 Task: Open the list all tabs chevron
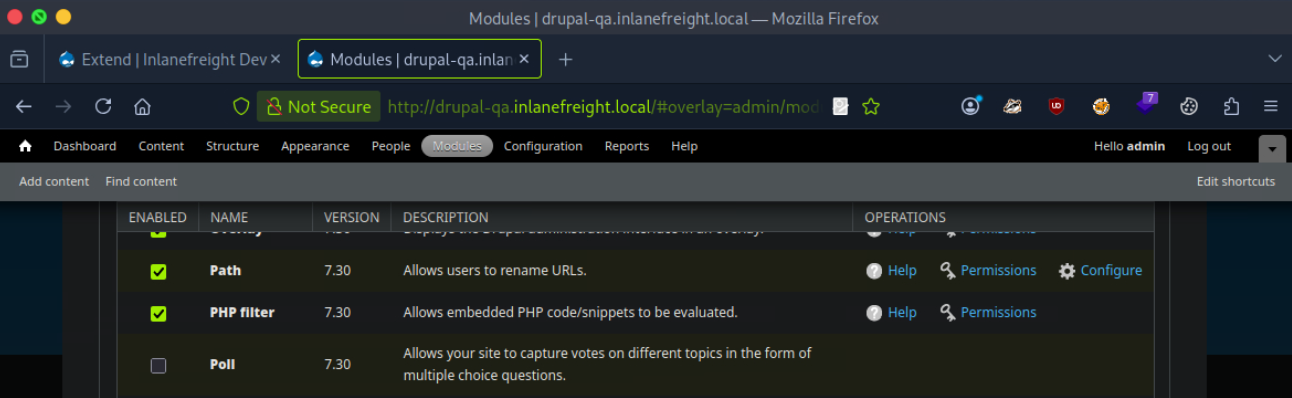(x=1274, y=59)
